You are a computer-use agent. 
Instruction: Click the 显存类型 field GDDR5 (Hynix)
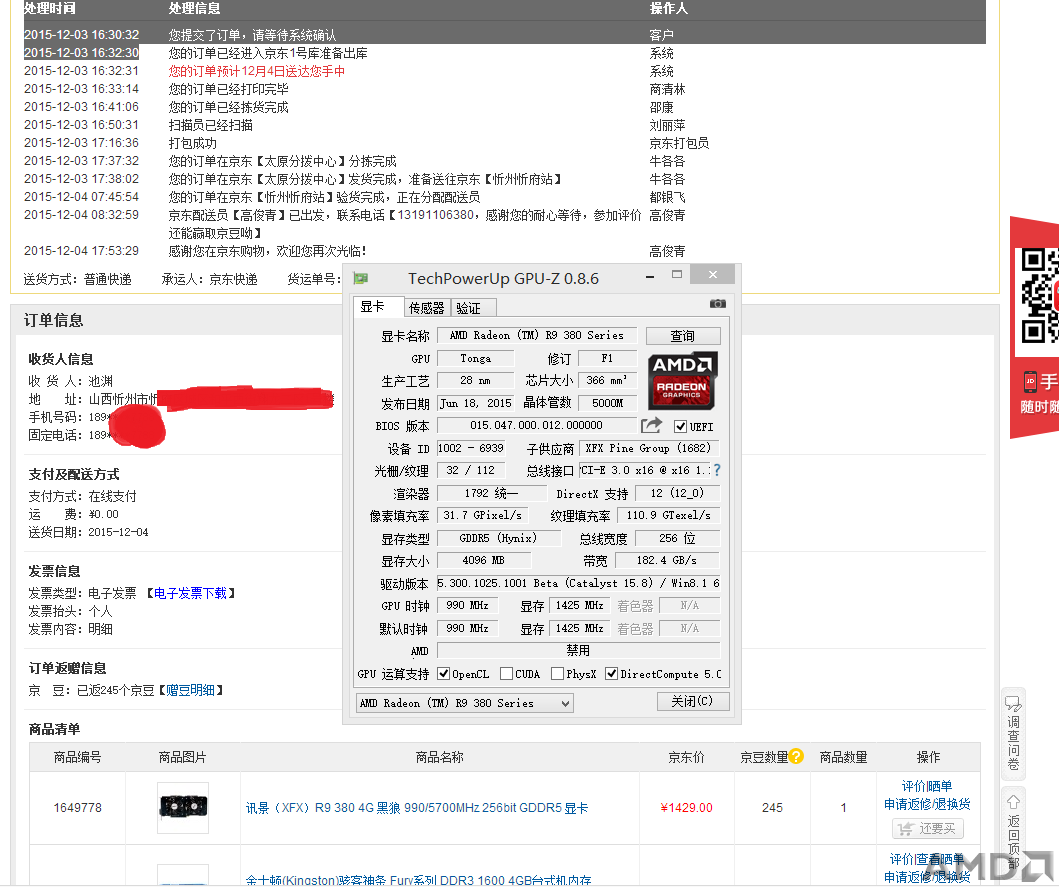(x=498, y=538)
